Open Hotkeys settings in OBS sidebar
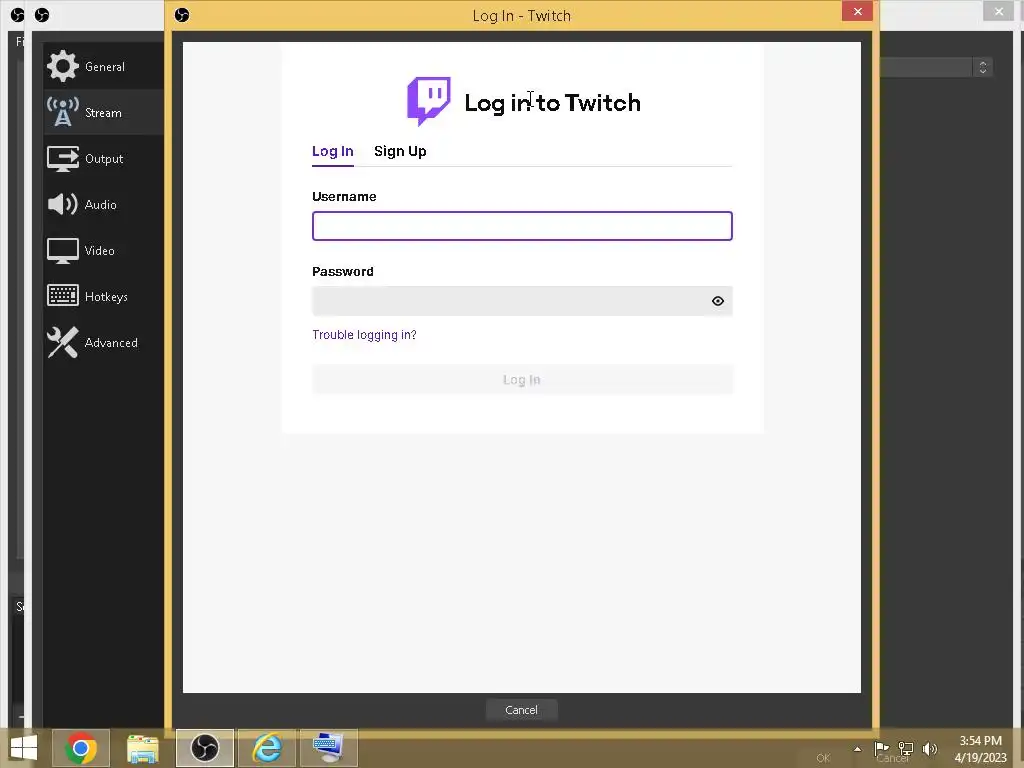Viewport: 1024px width, 768px height. pyautogui.click(x=103, y=296)
